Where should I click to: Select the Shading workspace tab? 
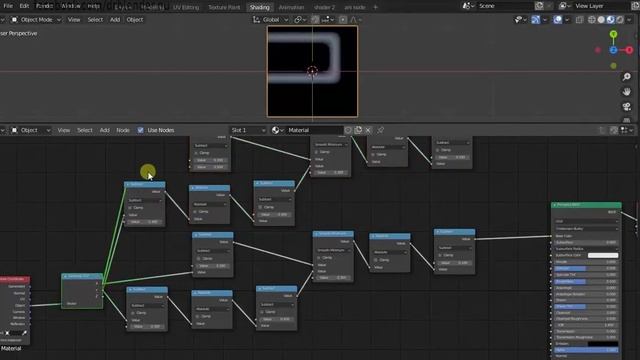point(260,7)
